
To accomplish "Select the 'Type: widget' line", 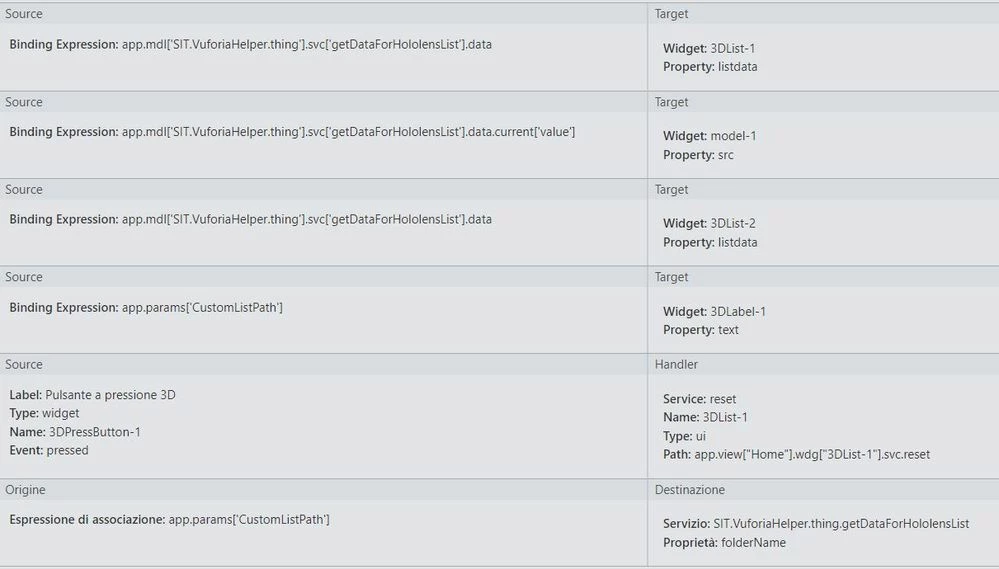I will (44, 413).
